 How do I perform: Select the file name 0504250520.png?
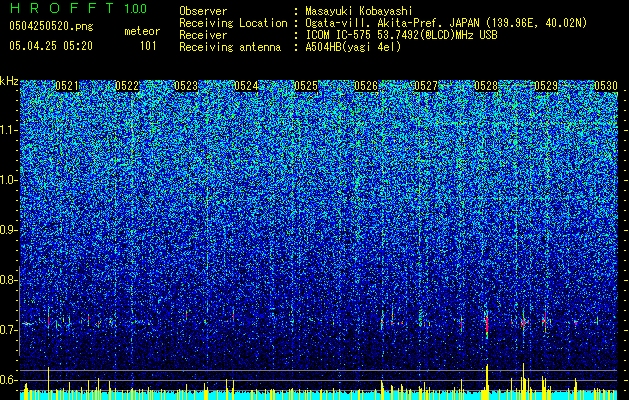coord(51,27)
